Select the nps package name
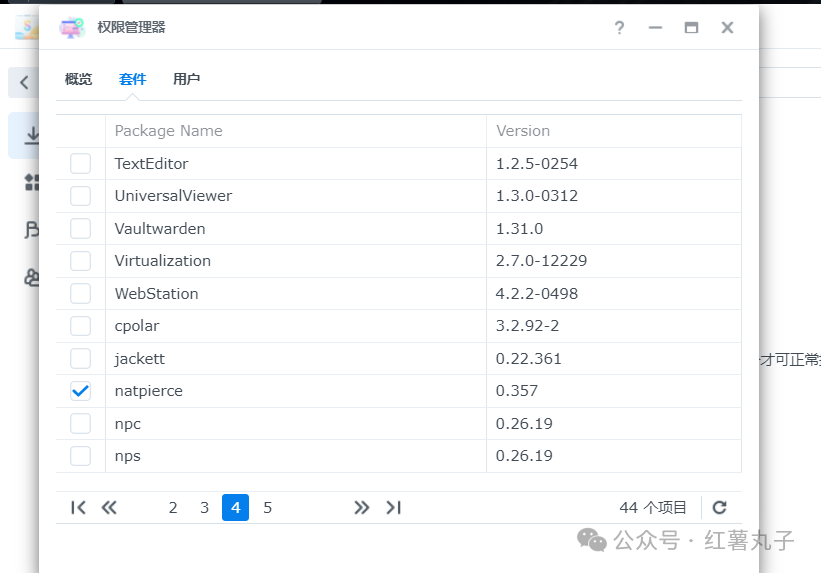821x573 pixels. pyautogui.click(x=128, y=456)
